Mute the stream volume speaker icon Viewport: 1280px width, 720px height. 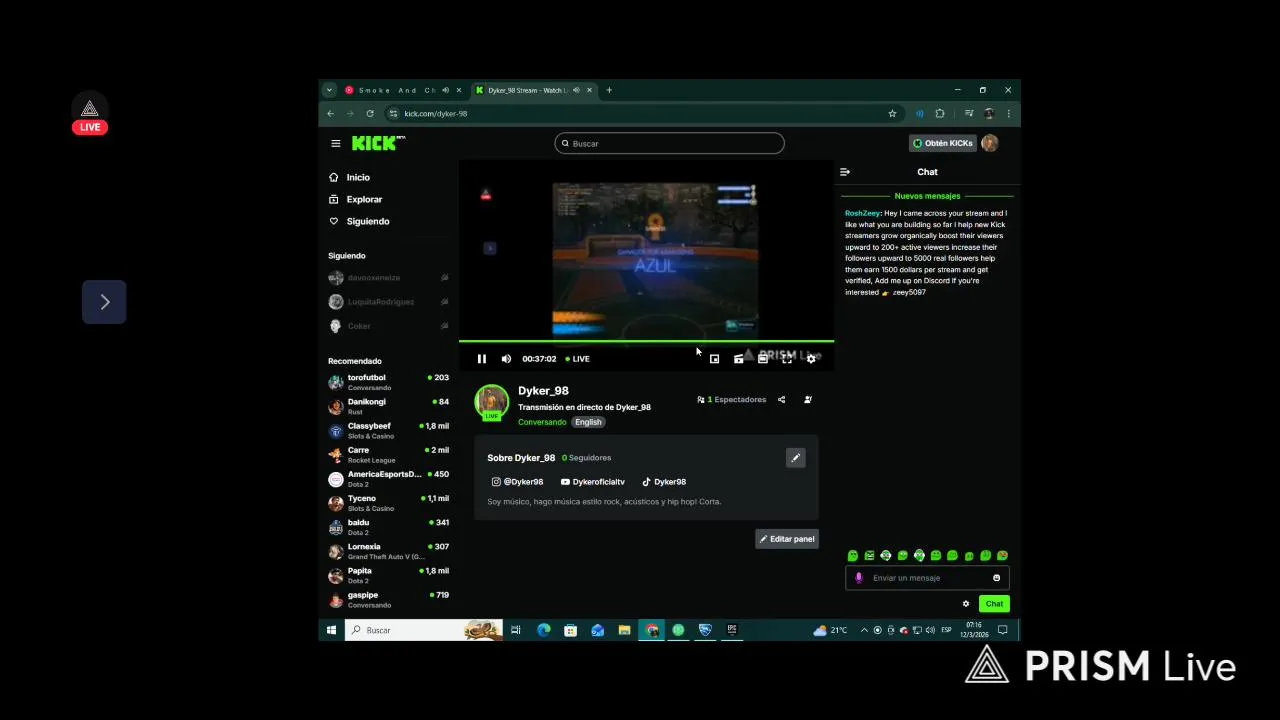(506, 359)
